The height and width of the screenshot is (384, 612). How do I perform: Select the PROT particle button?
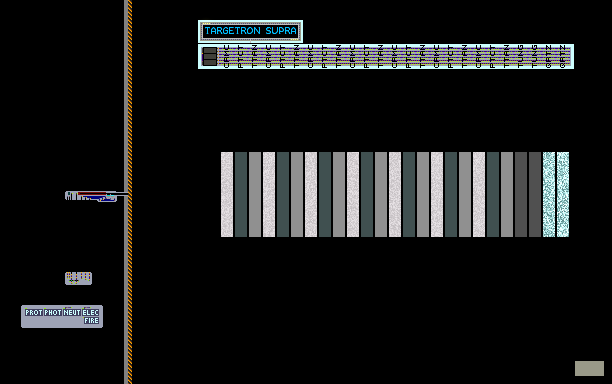tap(34, 313)
